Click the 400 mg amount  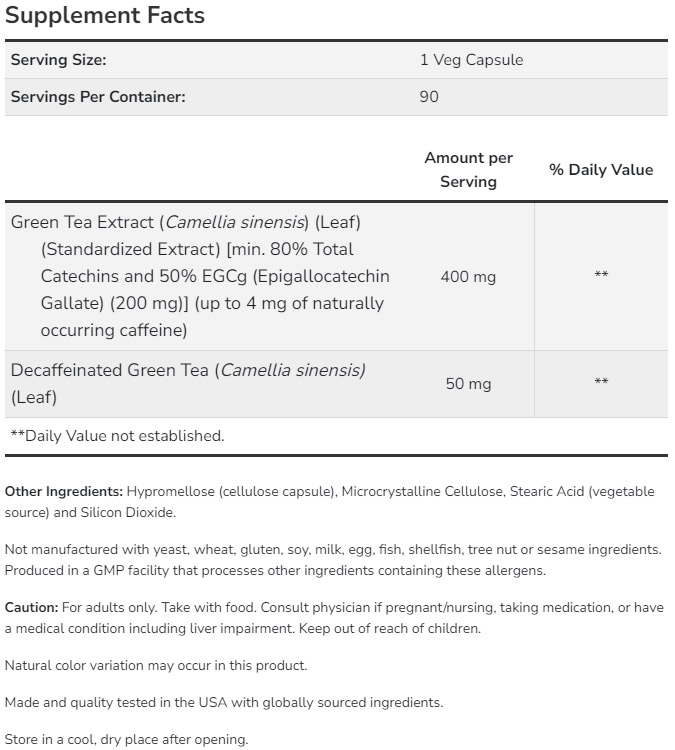[468, 277]
